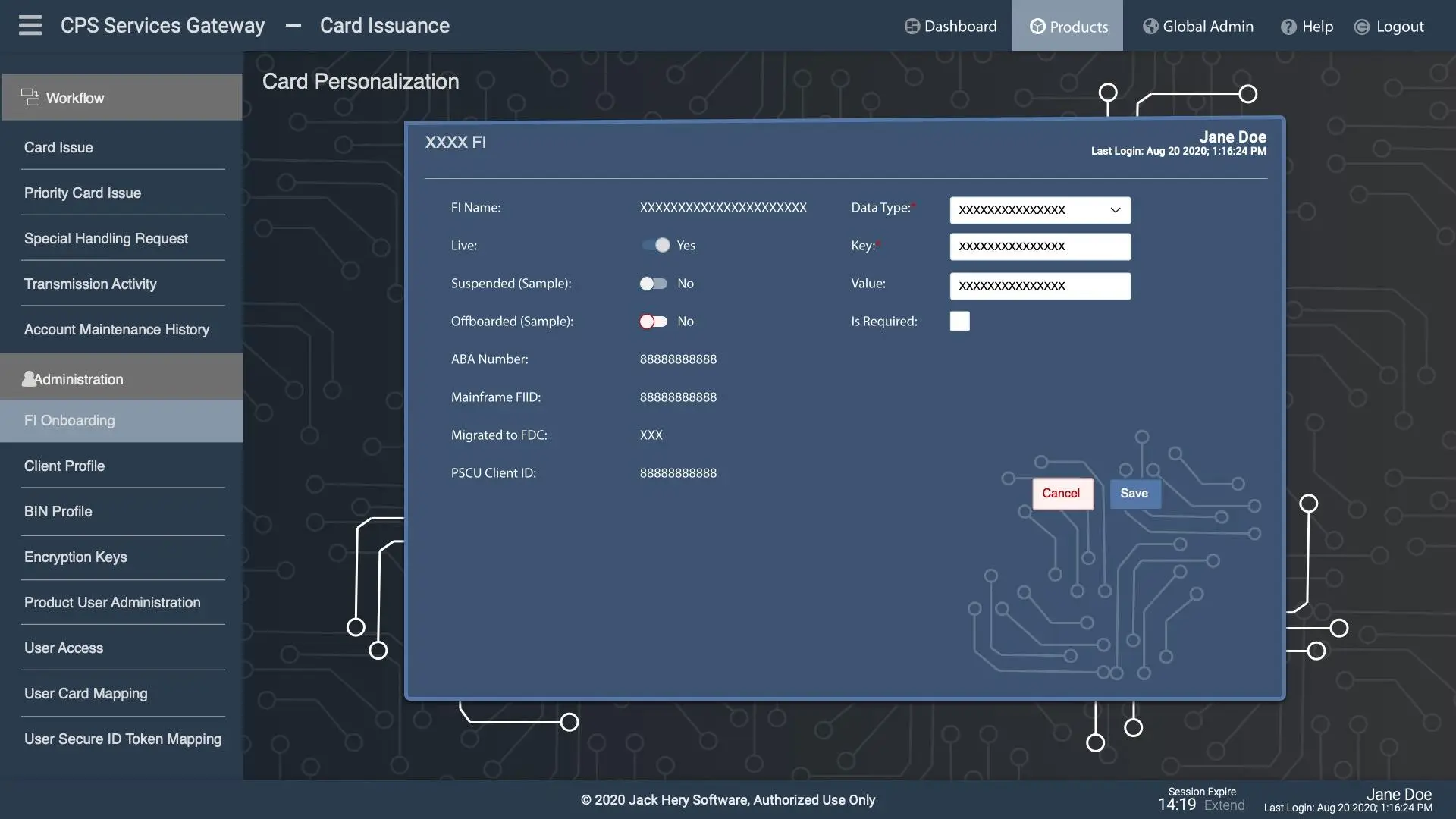The height and width of the screenshot is (819, 1456).
Task: Open the Data Type dropdown
Action: tap(1040, 210)
